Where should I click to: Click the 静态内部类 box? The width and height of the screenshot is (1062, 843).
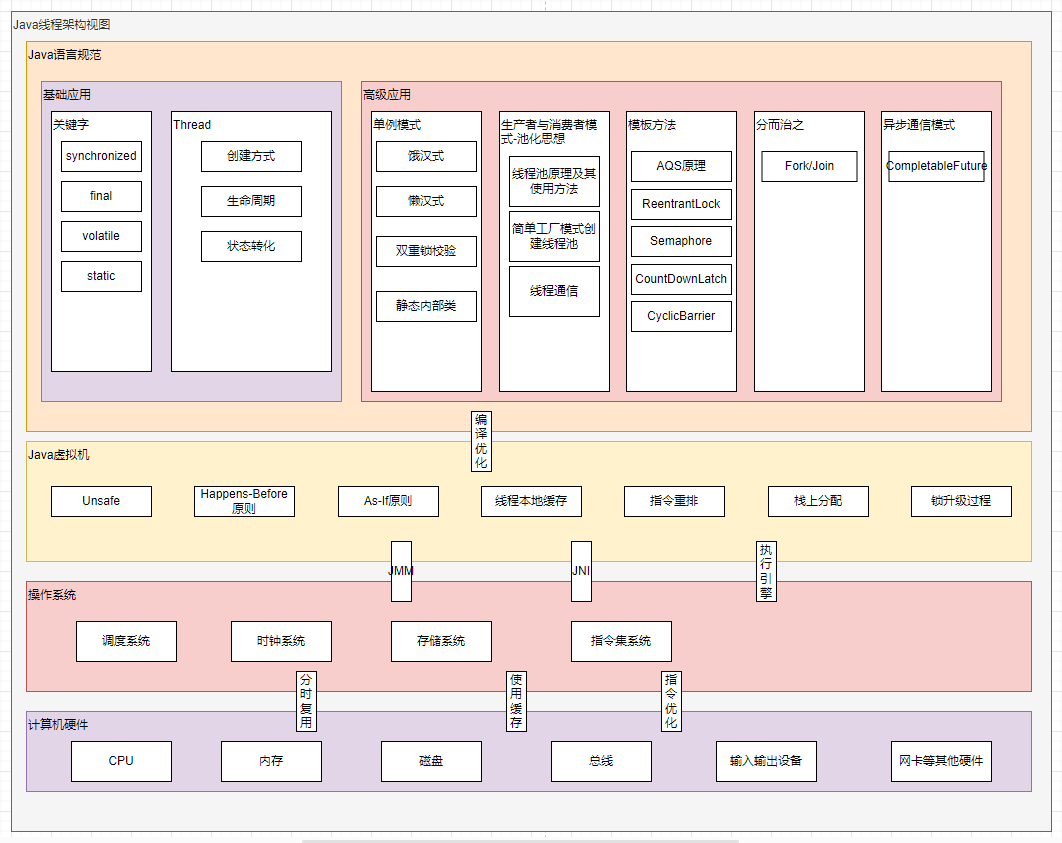[426, 306]
